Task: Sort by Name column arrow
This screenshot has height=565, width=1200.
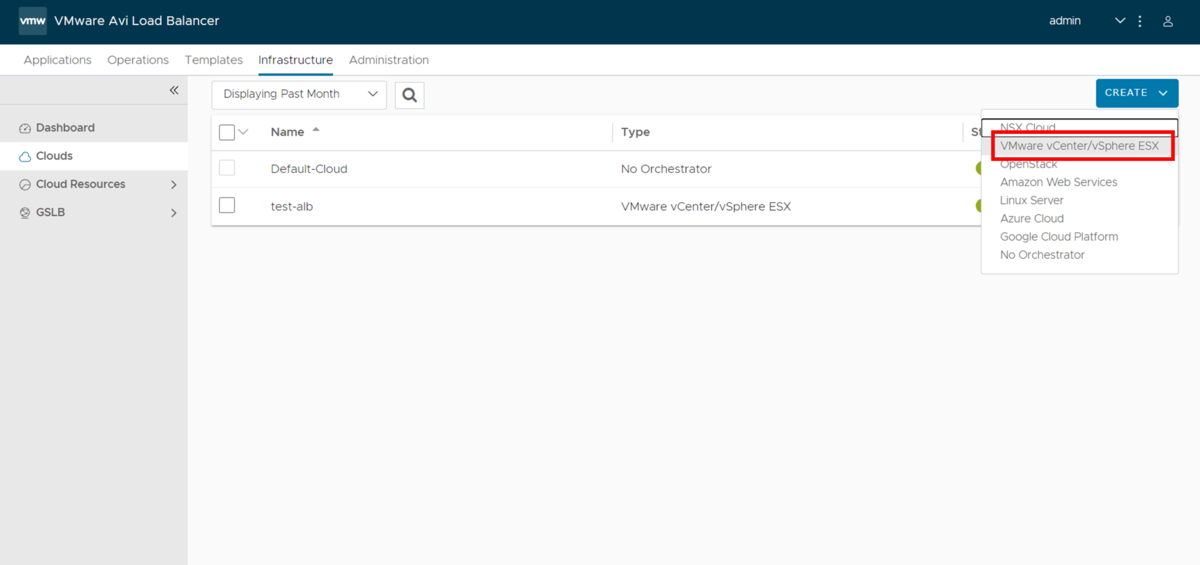Action: click(x=316, y=131)
